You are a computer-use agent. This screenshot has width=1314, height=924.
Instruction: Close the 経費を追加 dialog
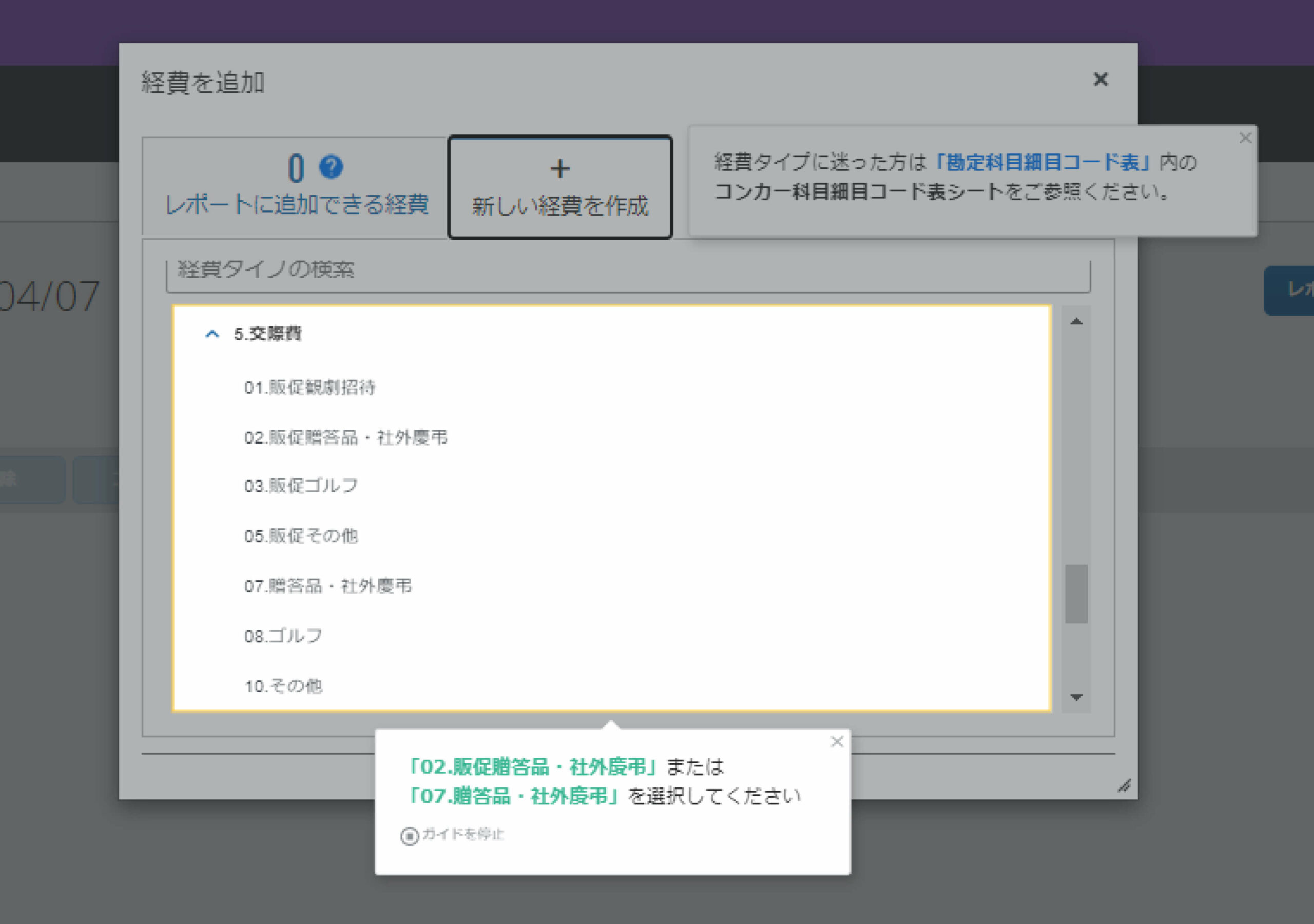tap(1100, 79)
